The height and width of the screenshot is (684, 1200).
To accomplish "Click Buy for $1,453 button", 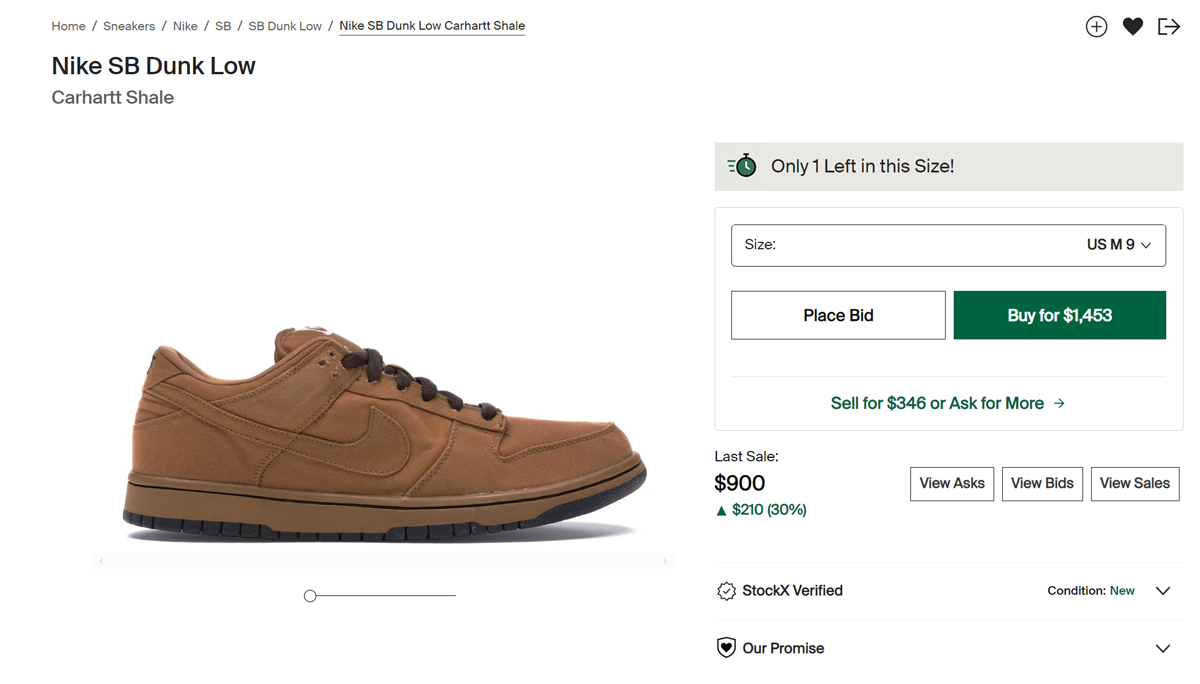I will [1059, 315].
